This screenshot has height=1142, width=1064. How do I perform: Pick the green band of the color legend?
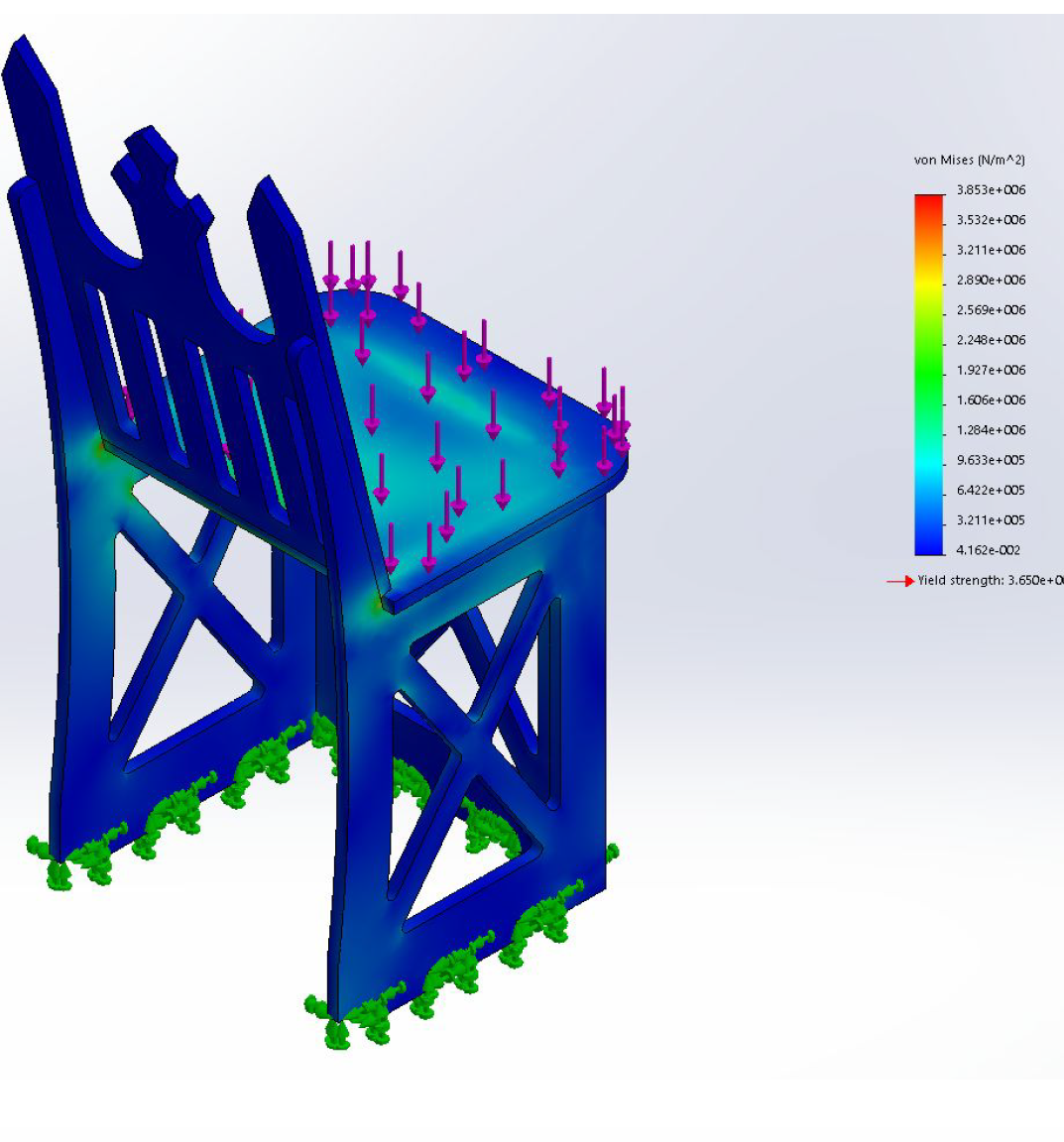pyautogui.click(x=928, y=372)
